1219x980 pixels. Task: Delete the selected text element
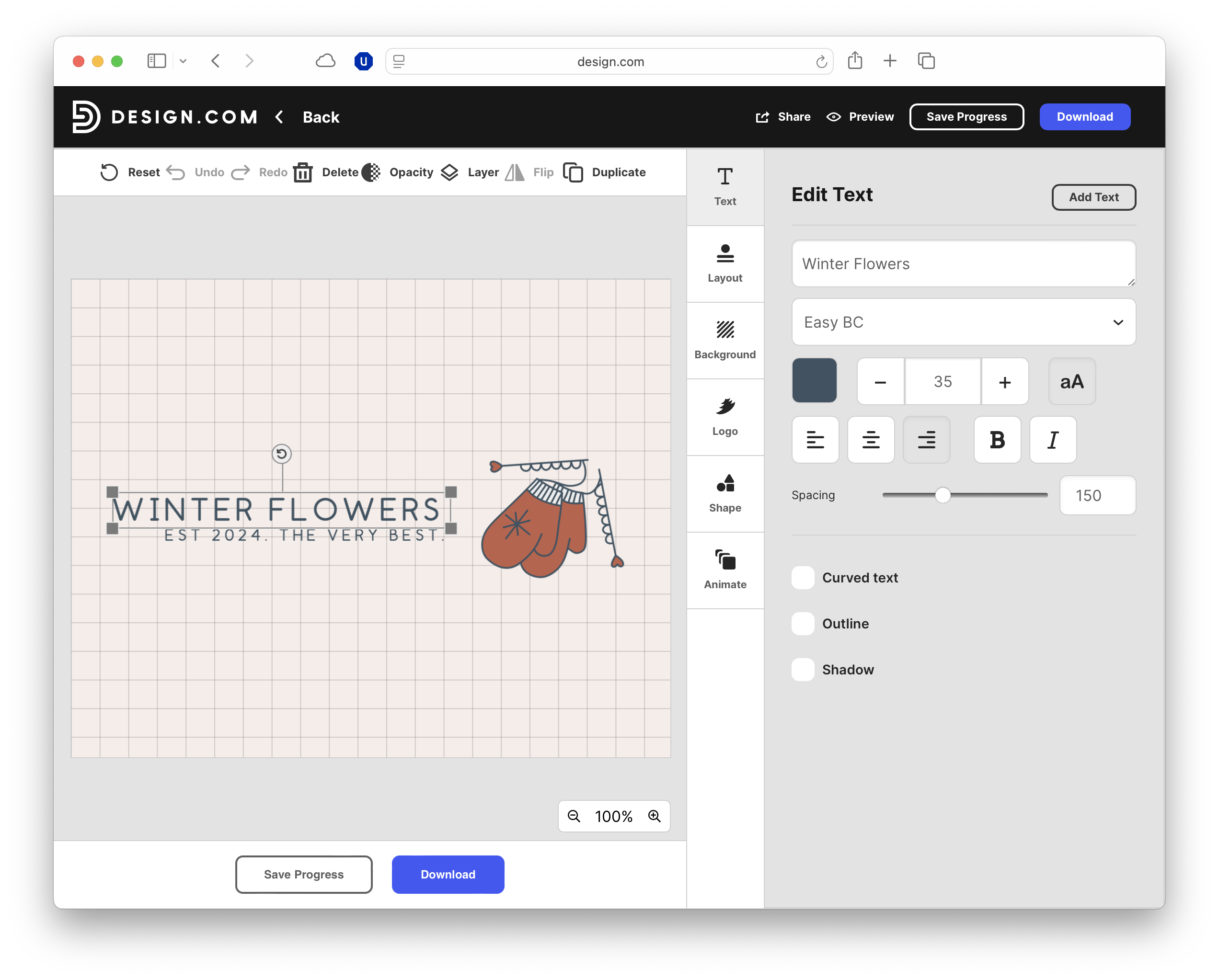(323, 172)
